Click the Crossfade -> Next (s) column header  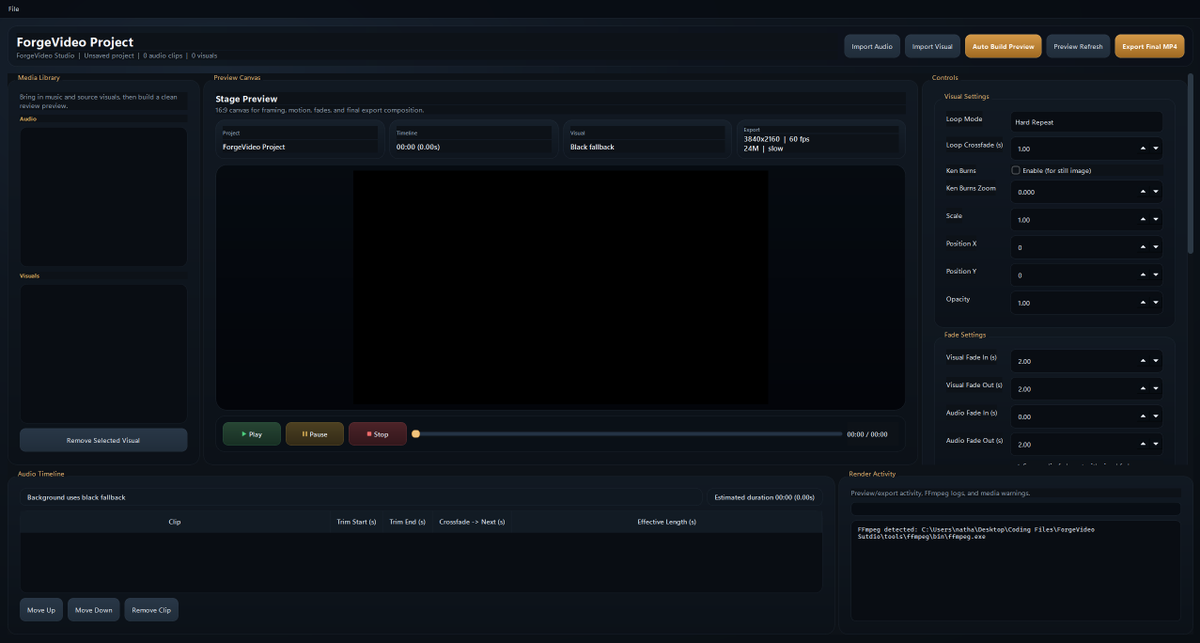(472, 522)
